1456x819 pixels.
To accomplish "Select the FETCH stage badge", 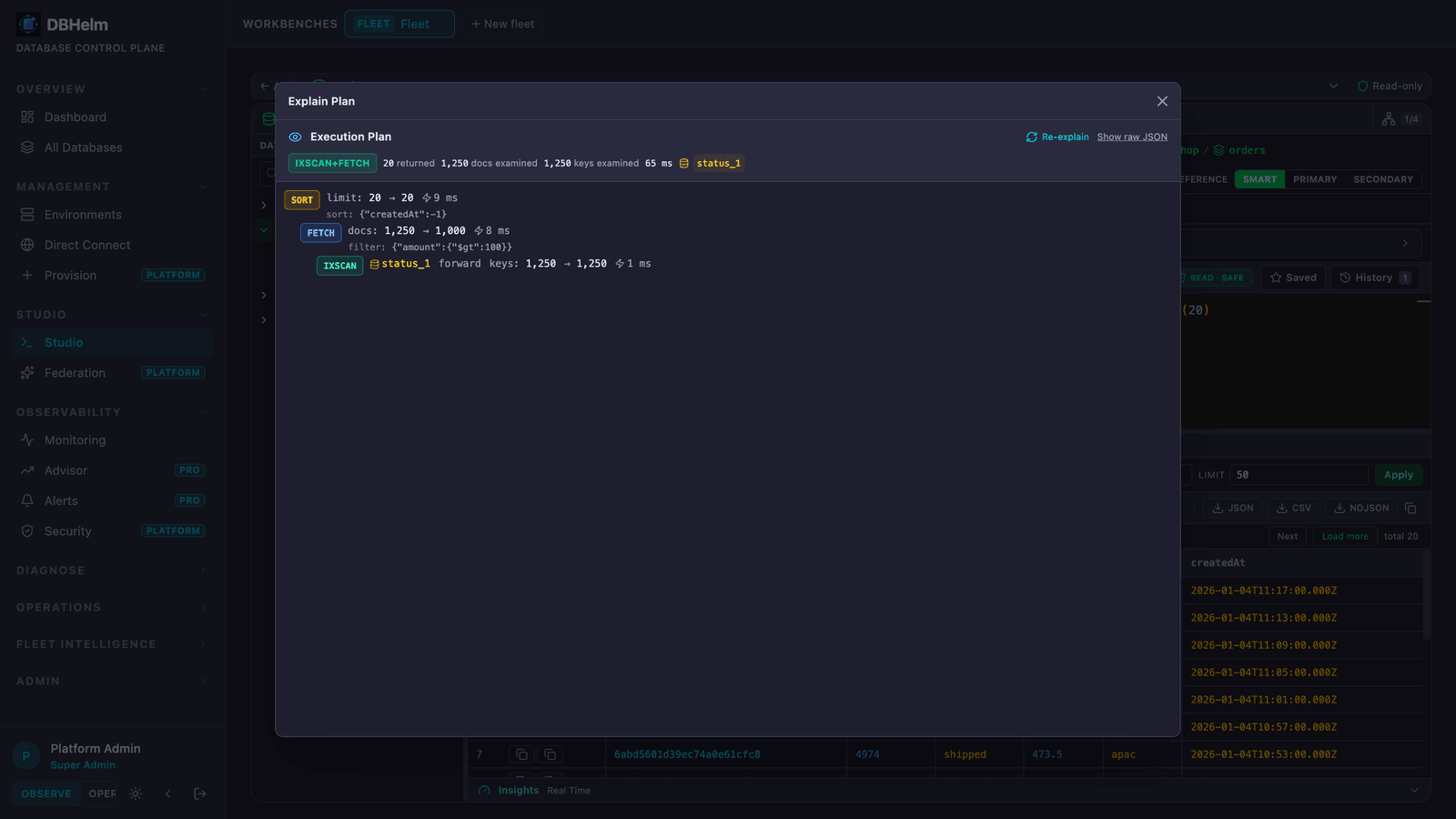I will coord(320,233).
